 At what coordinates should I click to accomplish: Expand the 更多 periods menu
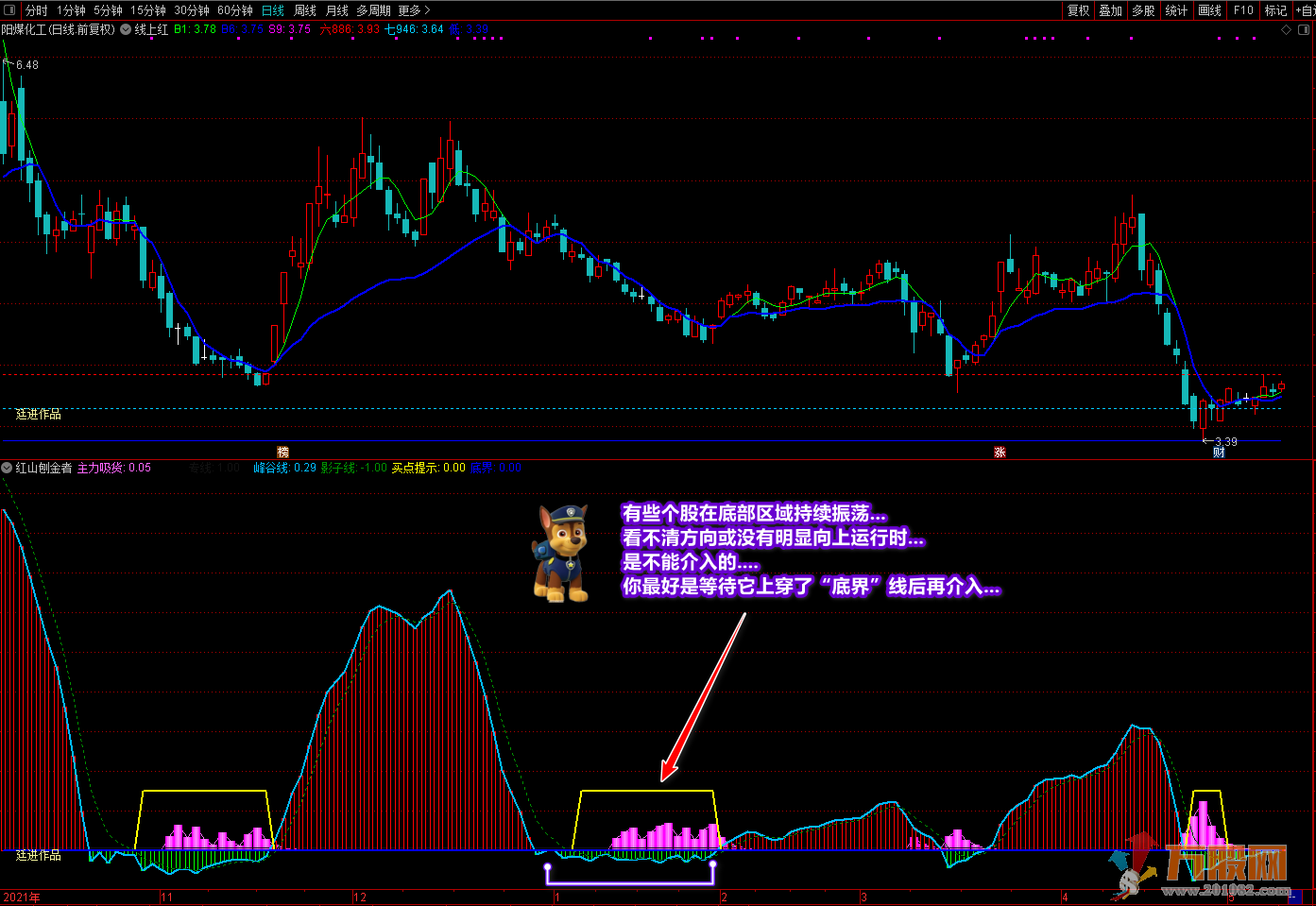pos(414,10)
